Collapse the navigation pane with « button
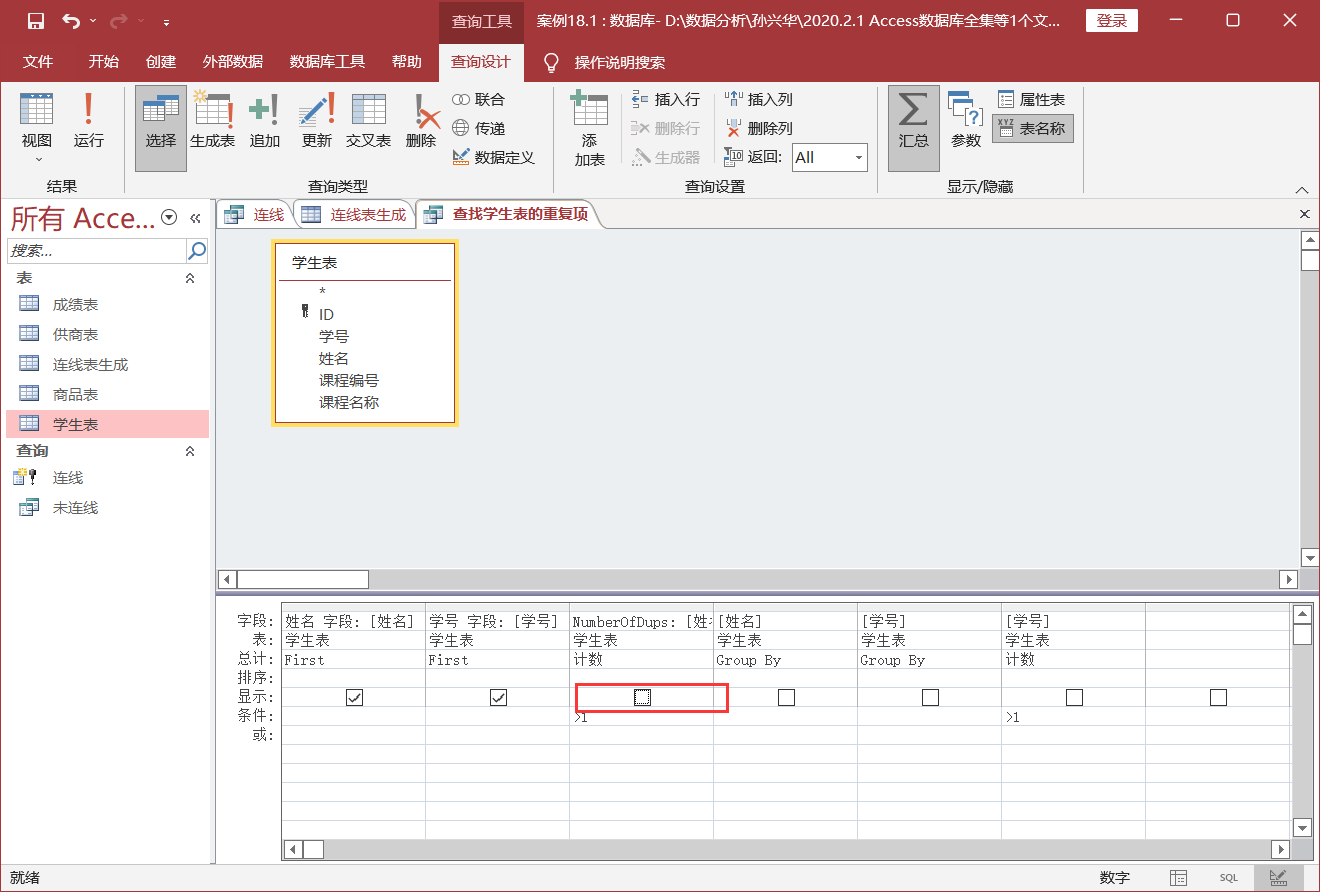1320x892 pixels. [196, 218]
